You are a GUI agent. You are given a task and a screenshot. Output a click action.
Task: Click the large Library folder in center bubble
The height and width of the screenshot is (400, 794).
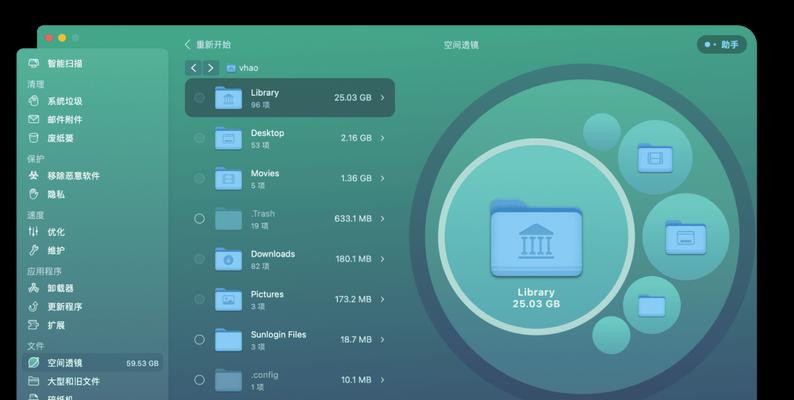point(536,239)
